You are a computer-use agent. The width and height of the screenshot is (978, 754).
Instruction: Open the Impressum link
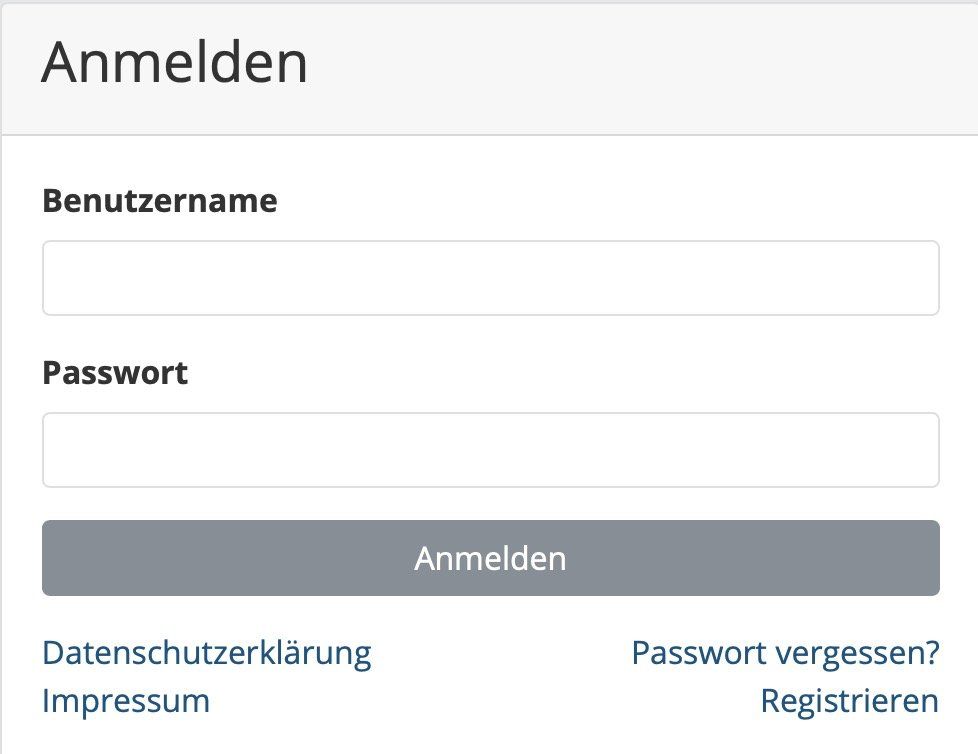point(126,701)
